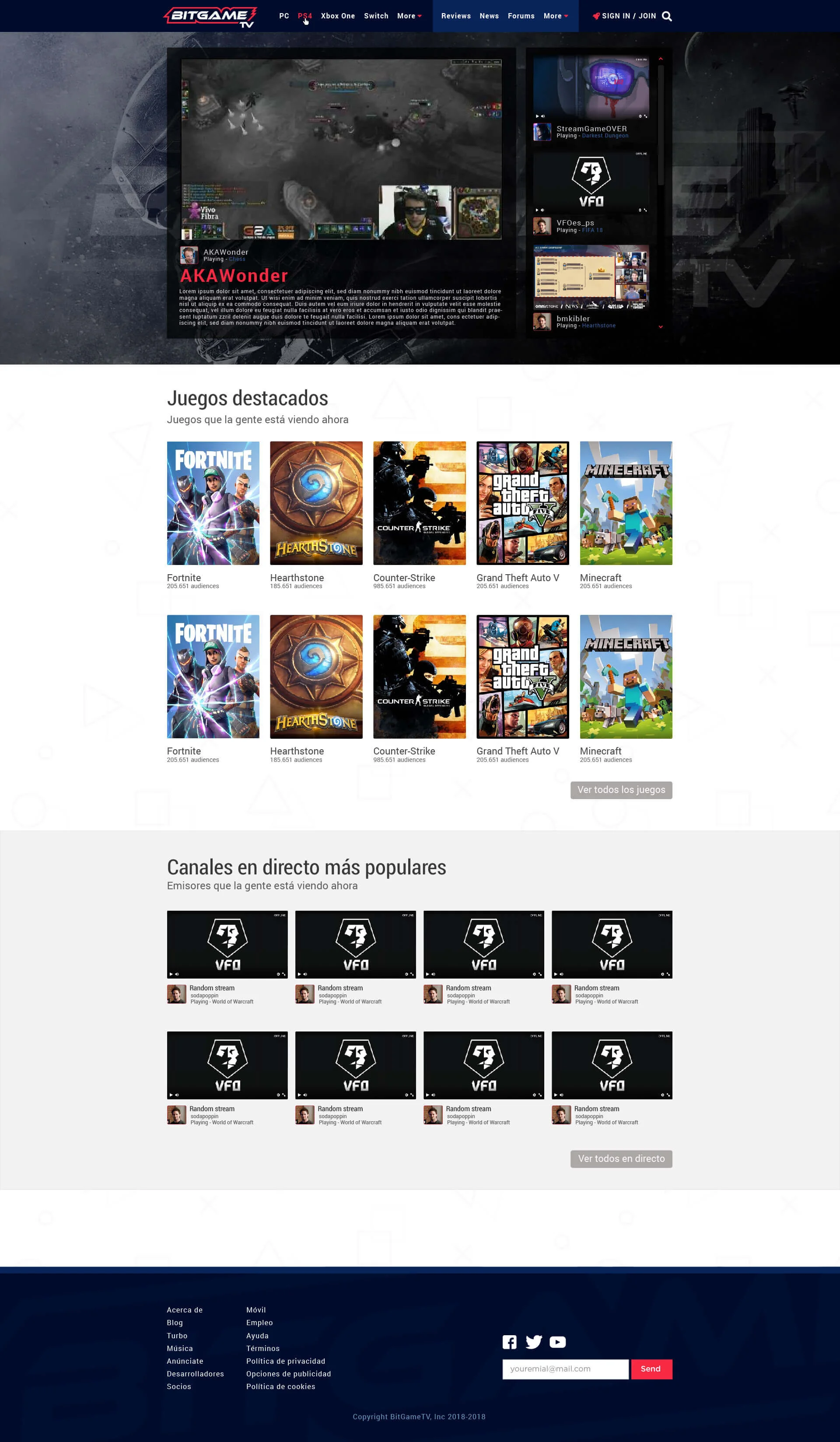Click the stream list sidebar scrollbar
840x1442 pixels.
[660, 125]
